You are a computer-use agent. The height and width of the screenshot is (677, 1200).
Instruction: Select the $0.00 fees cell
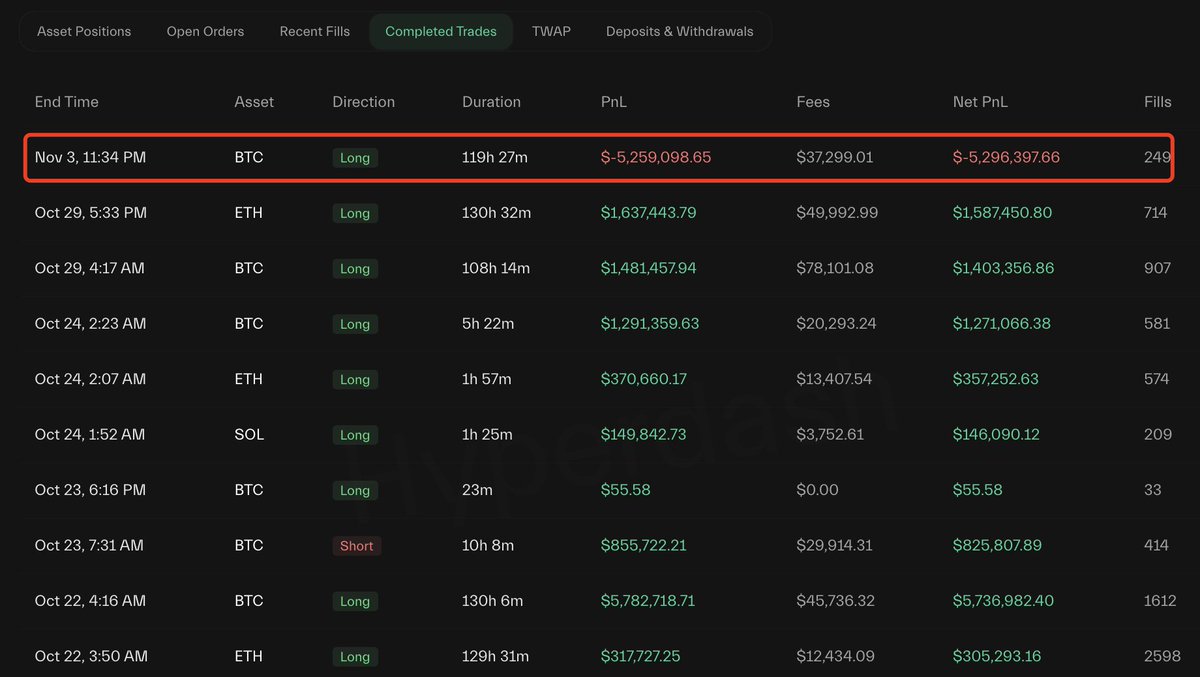(x=817, y=490)
